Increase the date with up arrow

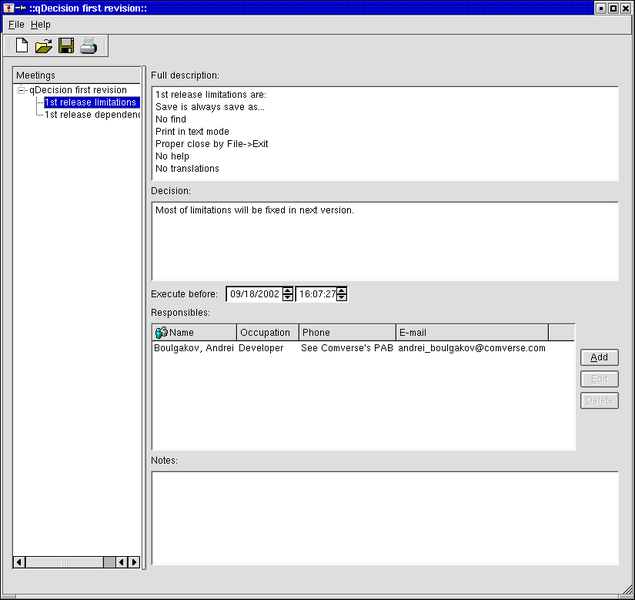(x=288, y=290)
